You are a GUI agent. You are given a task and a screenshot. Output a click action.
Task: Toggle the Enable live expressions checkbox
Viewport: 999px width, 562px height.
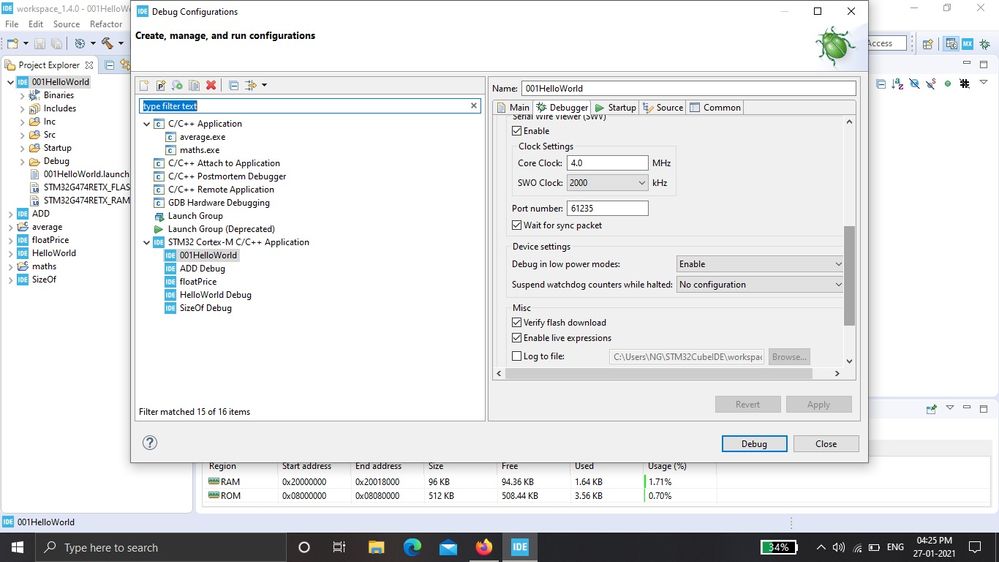pos(517,338)
